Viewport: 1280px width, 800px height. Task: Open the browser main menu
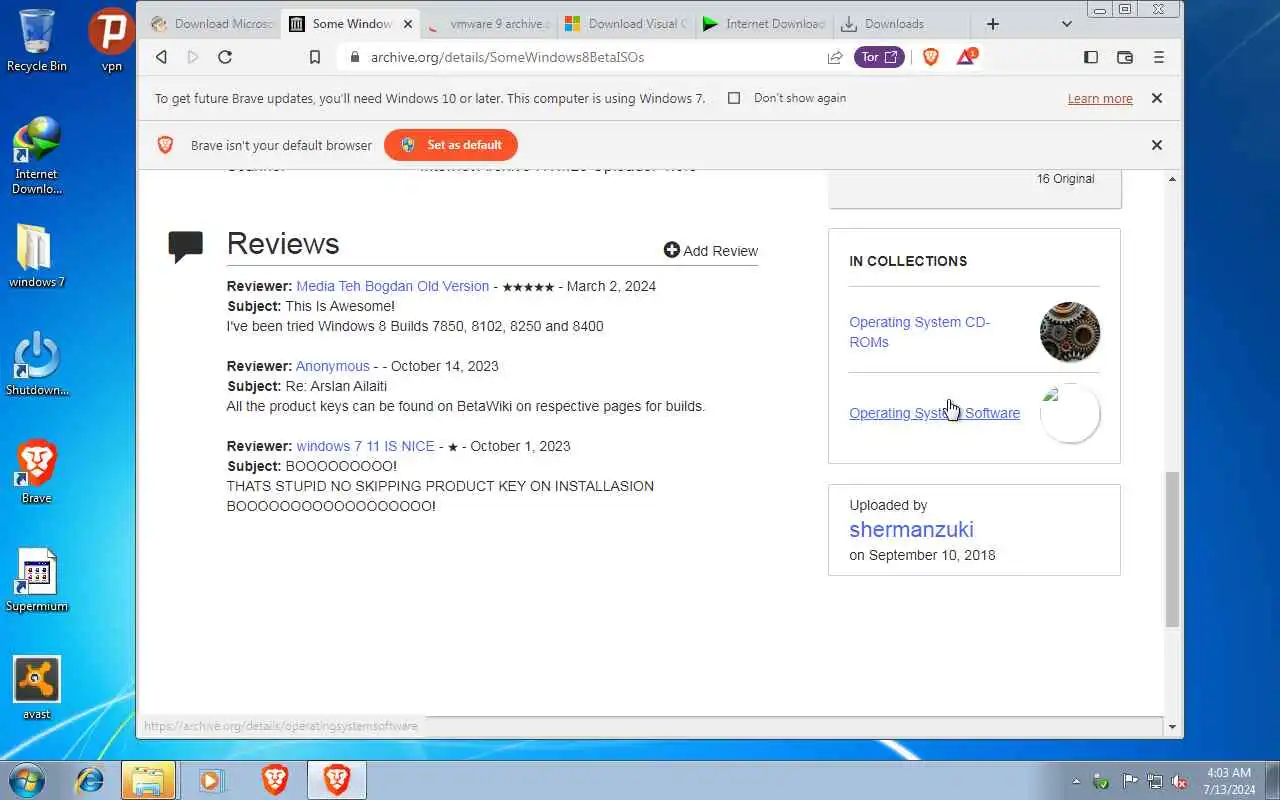1159,57
